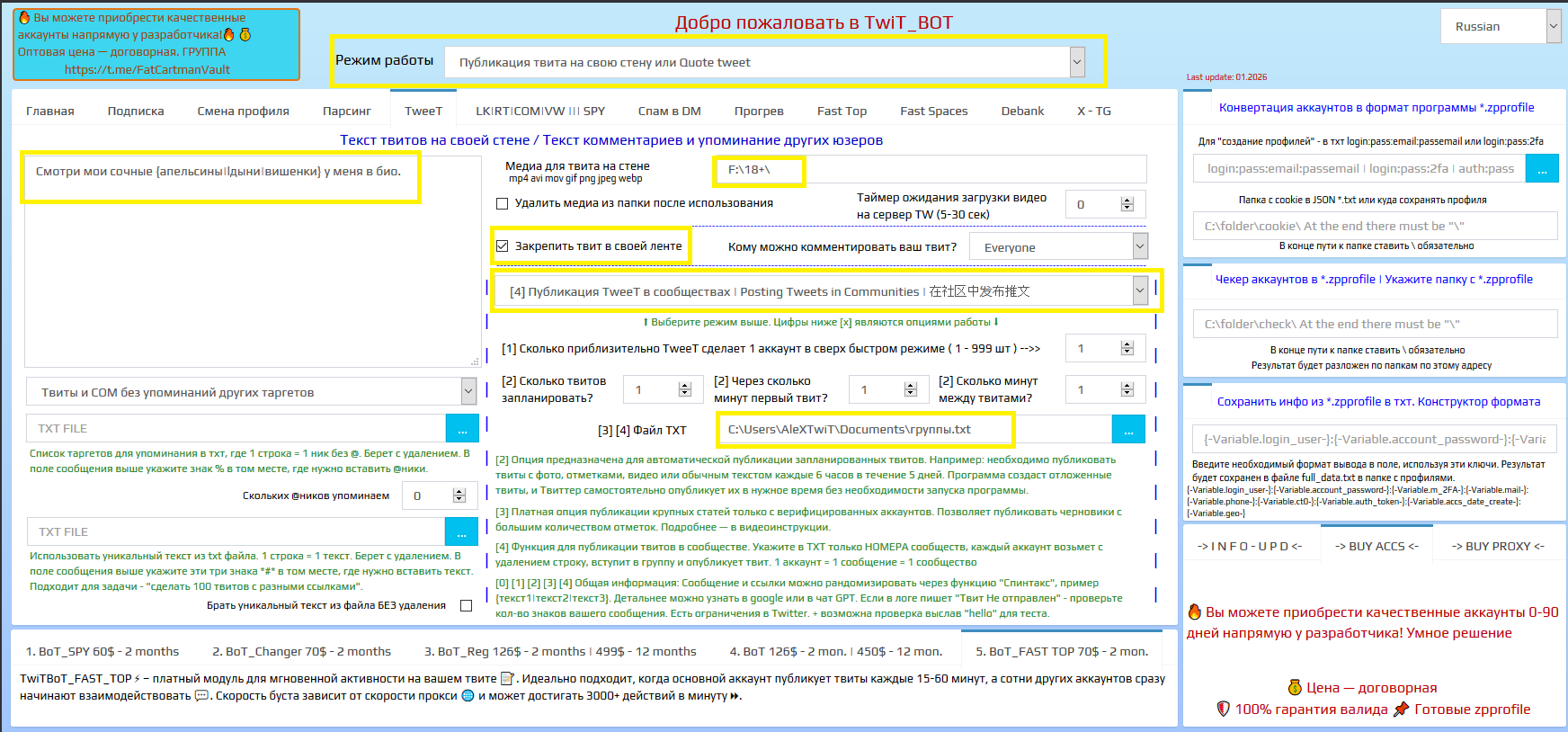Open file browser for mention targets TXT FILE
Screen dimensions: 1568x732
[462, 428]
